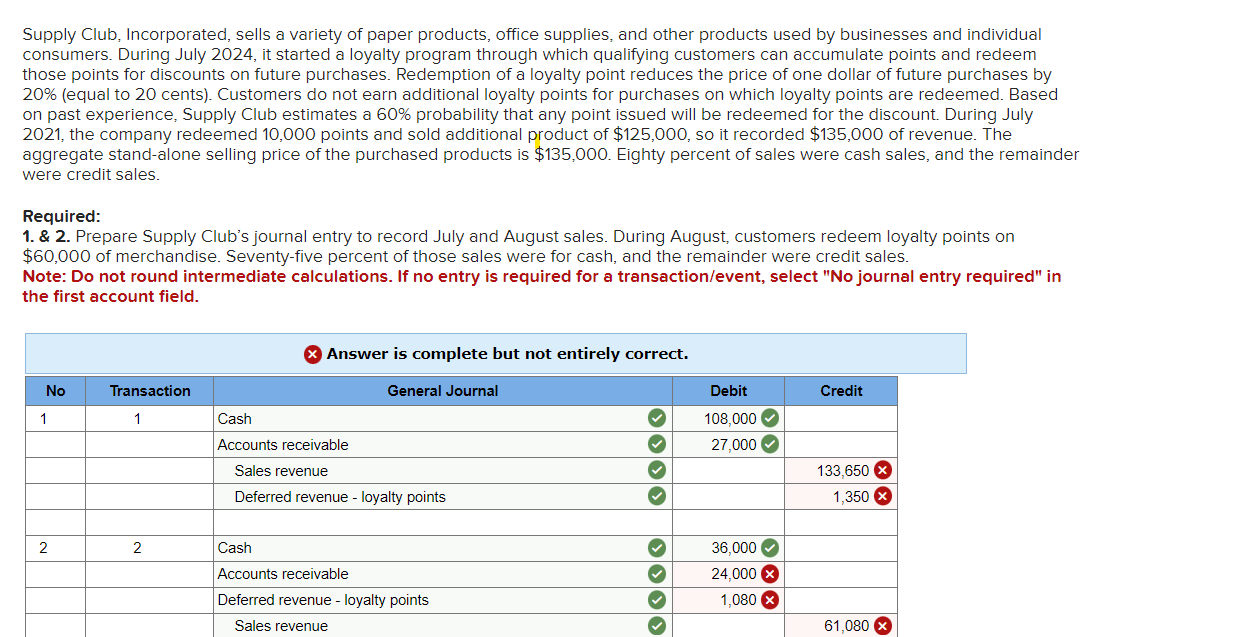Select the Cash account field in entry 1

point(442,418)
